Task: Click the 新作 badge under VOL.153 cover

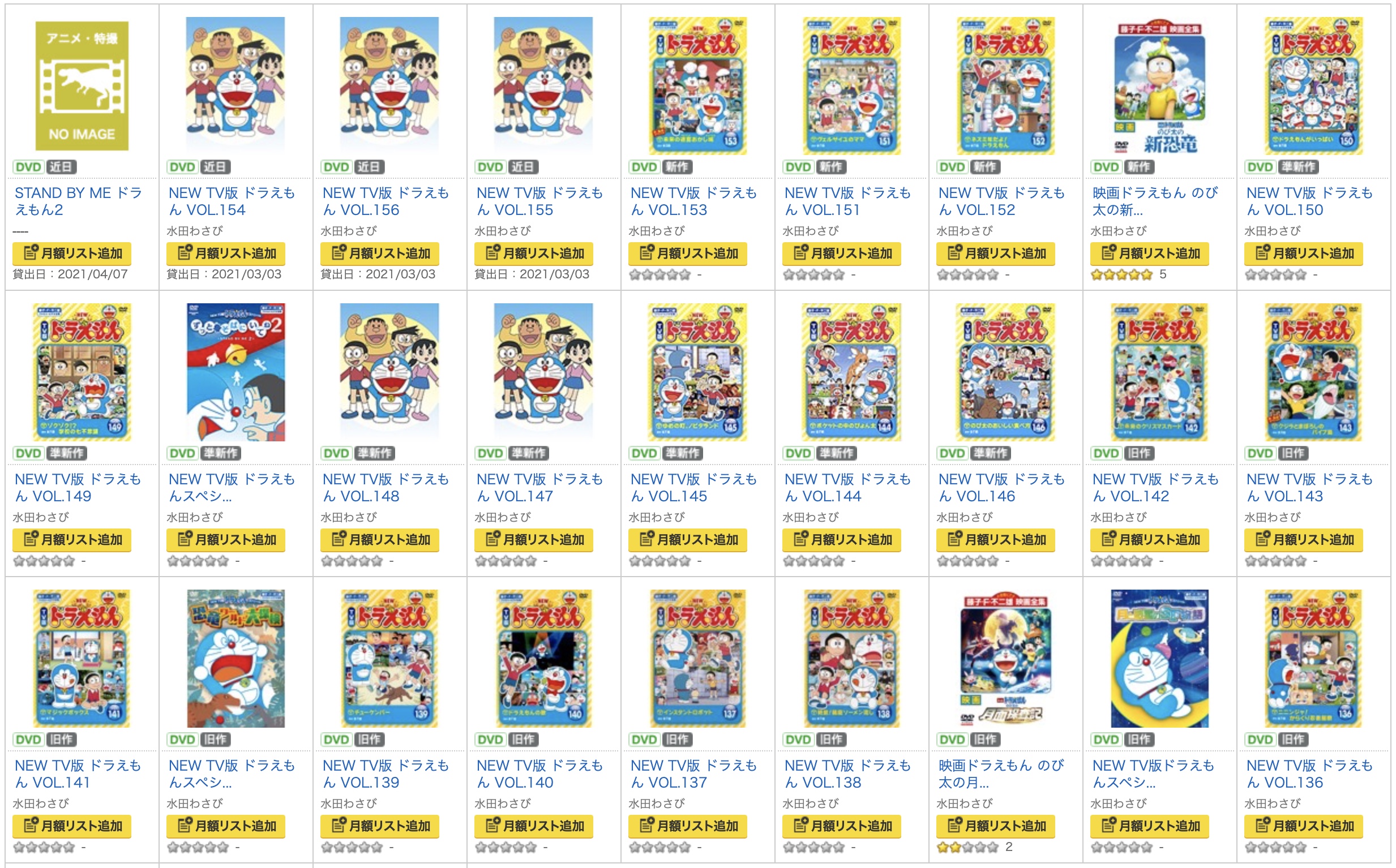Action: point(677,167)
